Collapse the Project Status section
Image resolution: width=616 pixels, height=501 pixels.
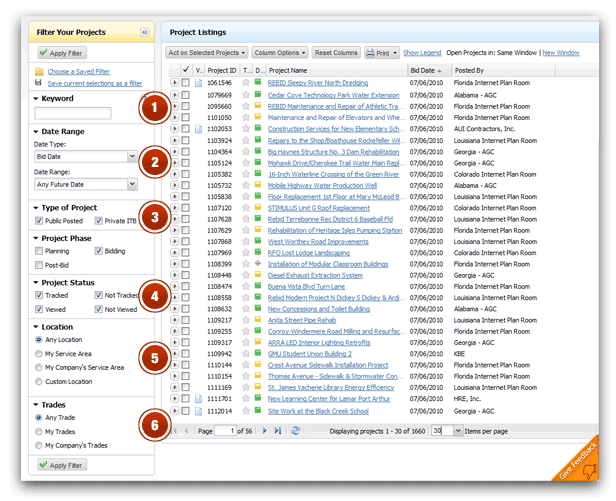tap(36, 283)
